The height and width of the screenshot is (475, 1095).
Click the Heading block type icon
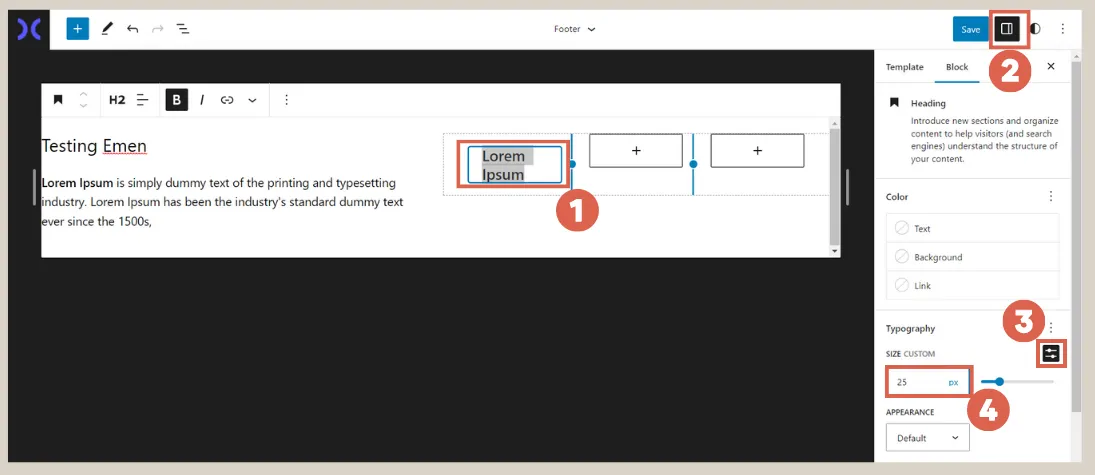pos(59,100)
